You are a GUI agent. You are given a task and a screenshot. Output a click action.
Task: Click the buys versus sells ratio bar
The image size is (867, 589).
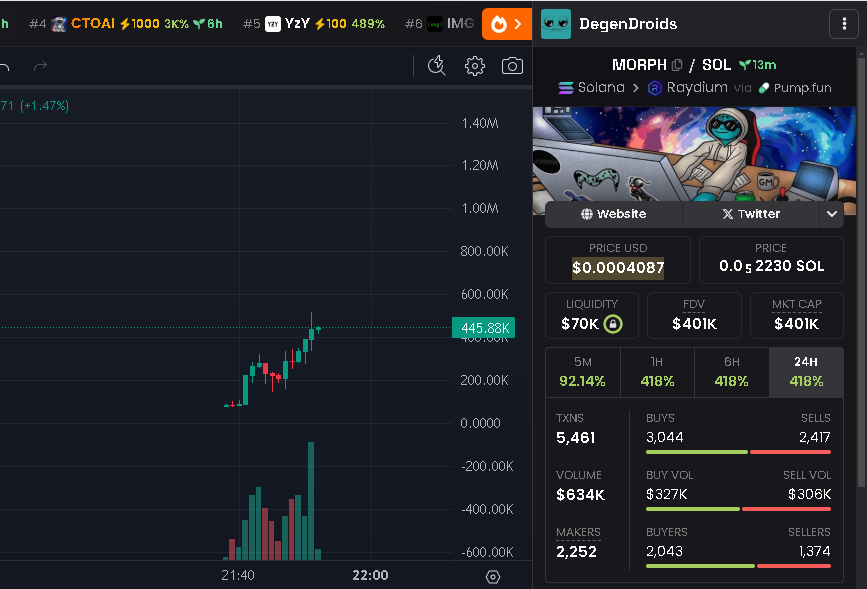[x=738, y=452]
